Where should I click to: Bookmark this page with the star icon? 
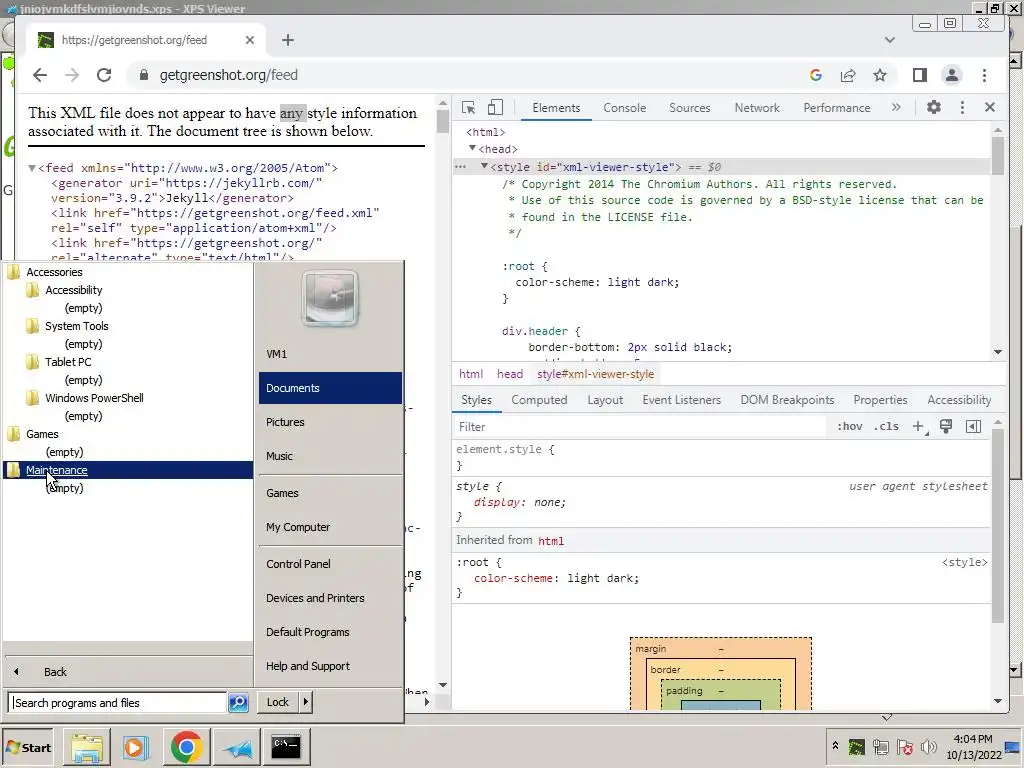point(880,75)
